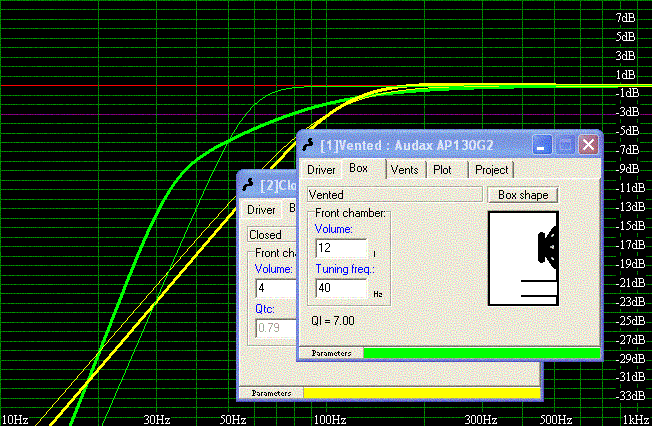Click the blue Volume label in Vented window
652x426 pixels.
[x=333, y=229]
